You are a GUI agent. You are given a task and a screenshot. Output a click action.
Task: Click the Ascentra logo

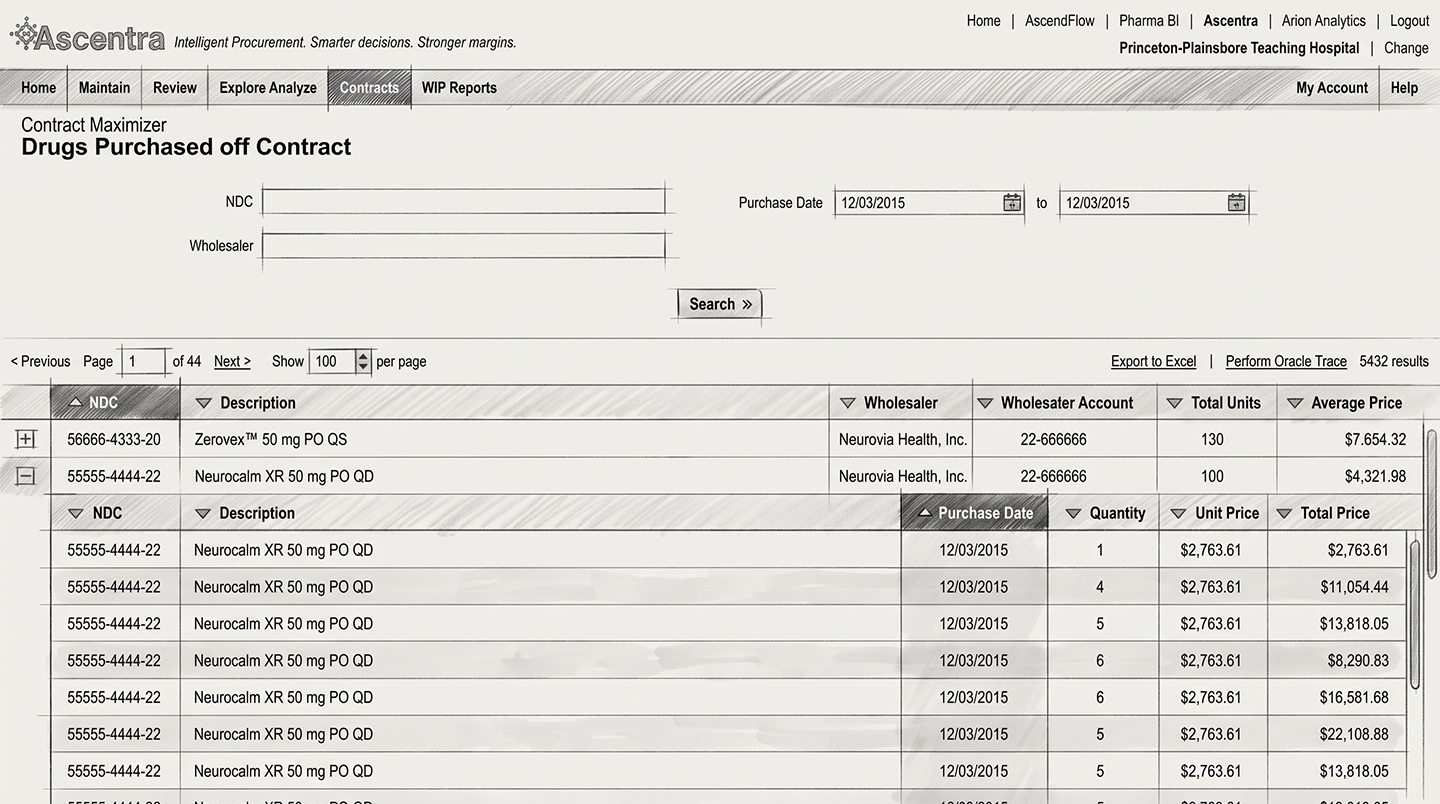click(87, 37)
